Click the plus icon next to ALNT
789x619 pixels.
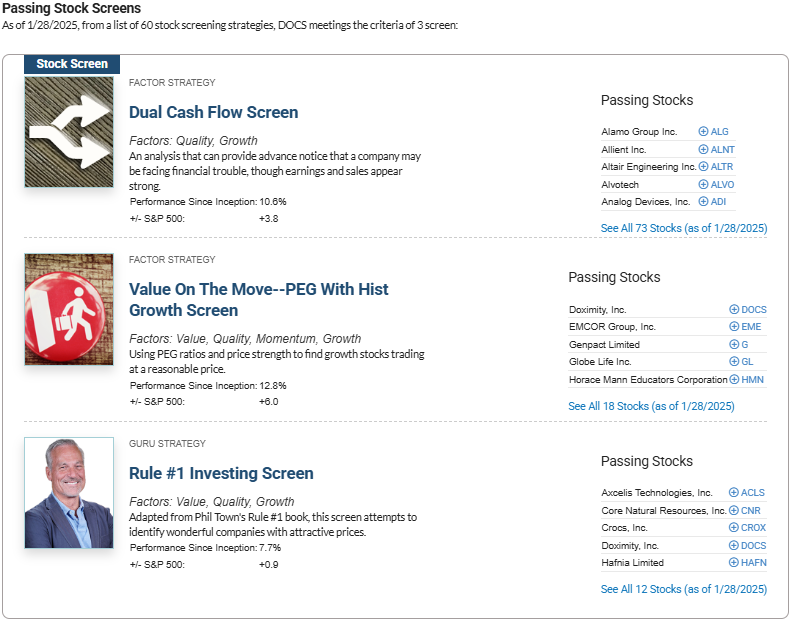[703, 149]
